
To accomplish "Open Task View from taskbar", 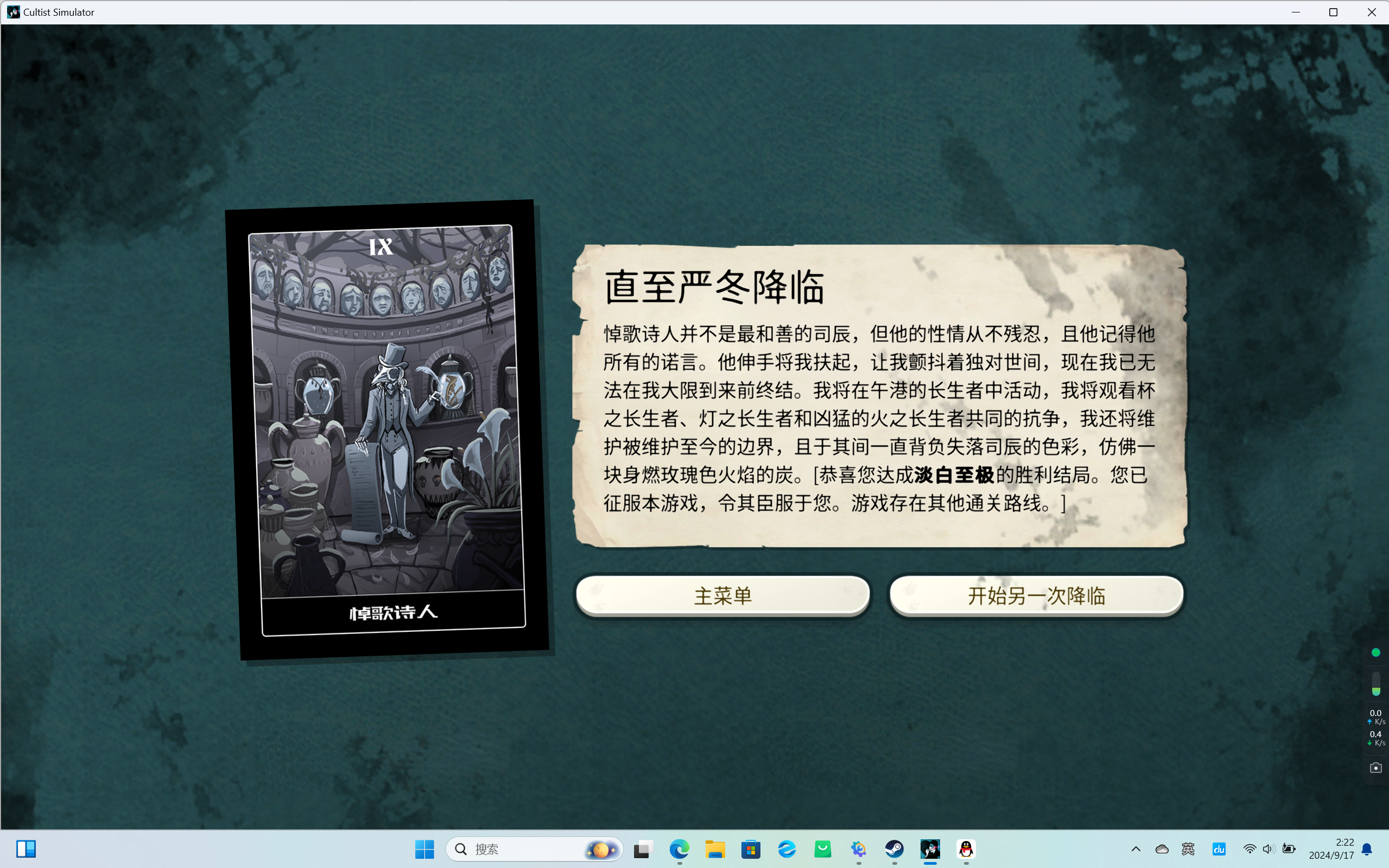I will [643, 848].
